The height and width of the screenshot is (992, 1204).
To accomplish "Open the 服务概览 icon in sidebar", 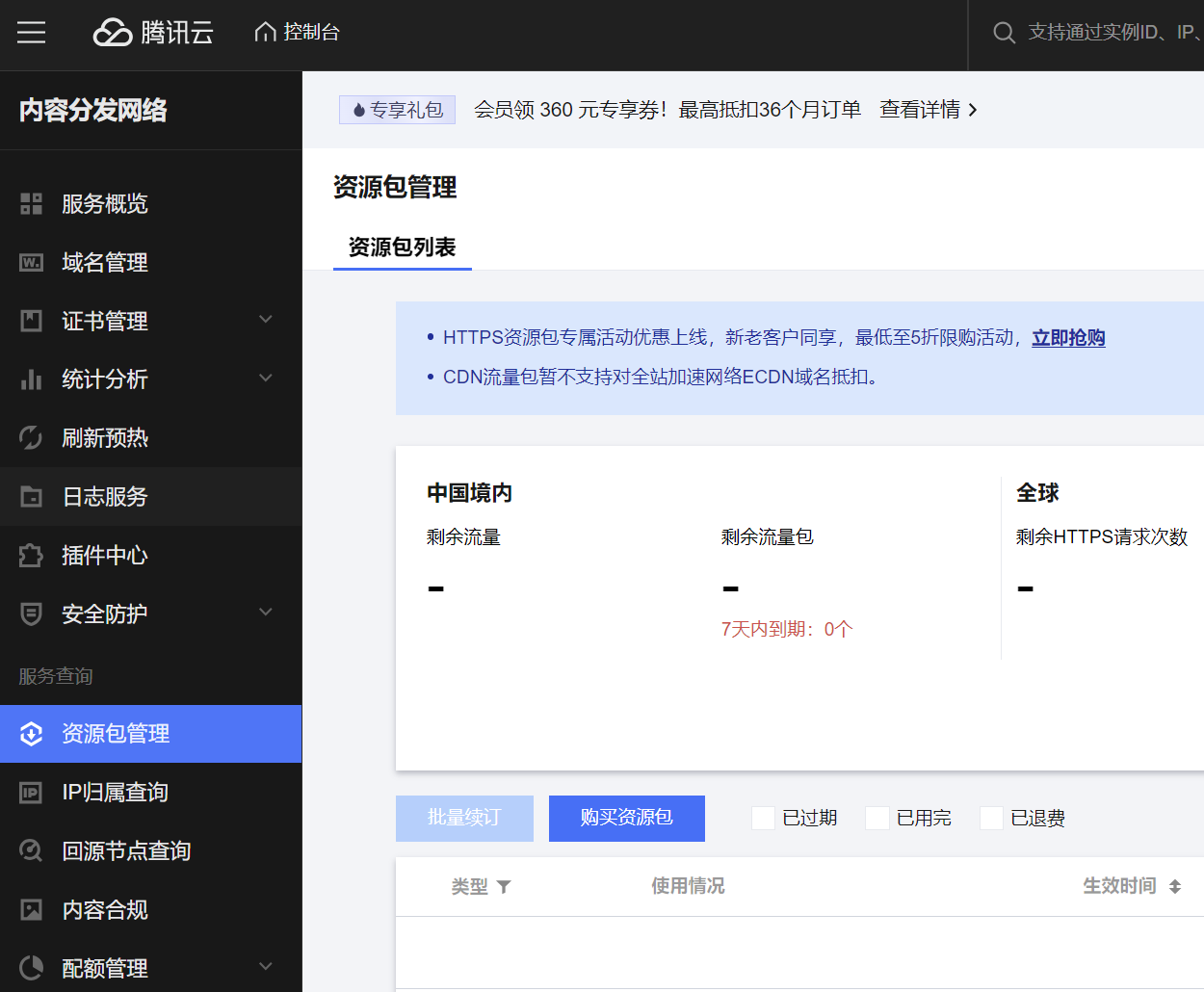I will [32, 203].
